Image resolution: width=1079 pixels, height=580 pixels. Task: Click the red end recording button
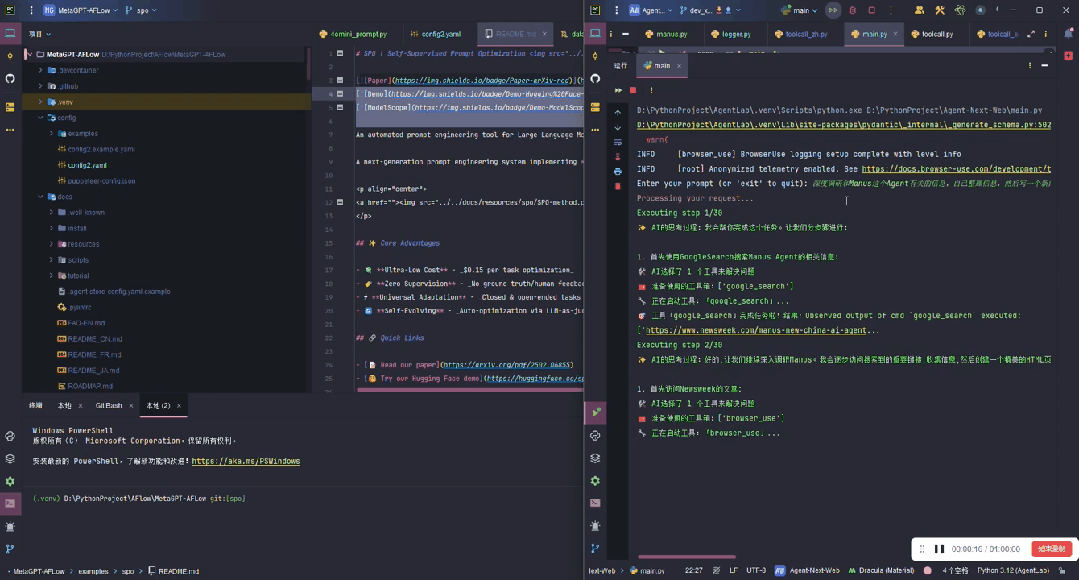click(x=1052, y=549)
